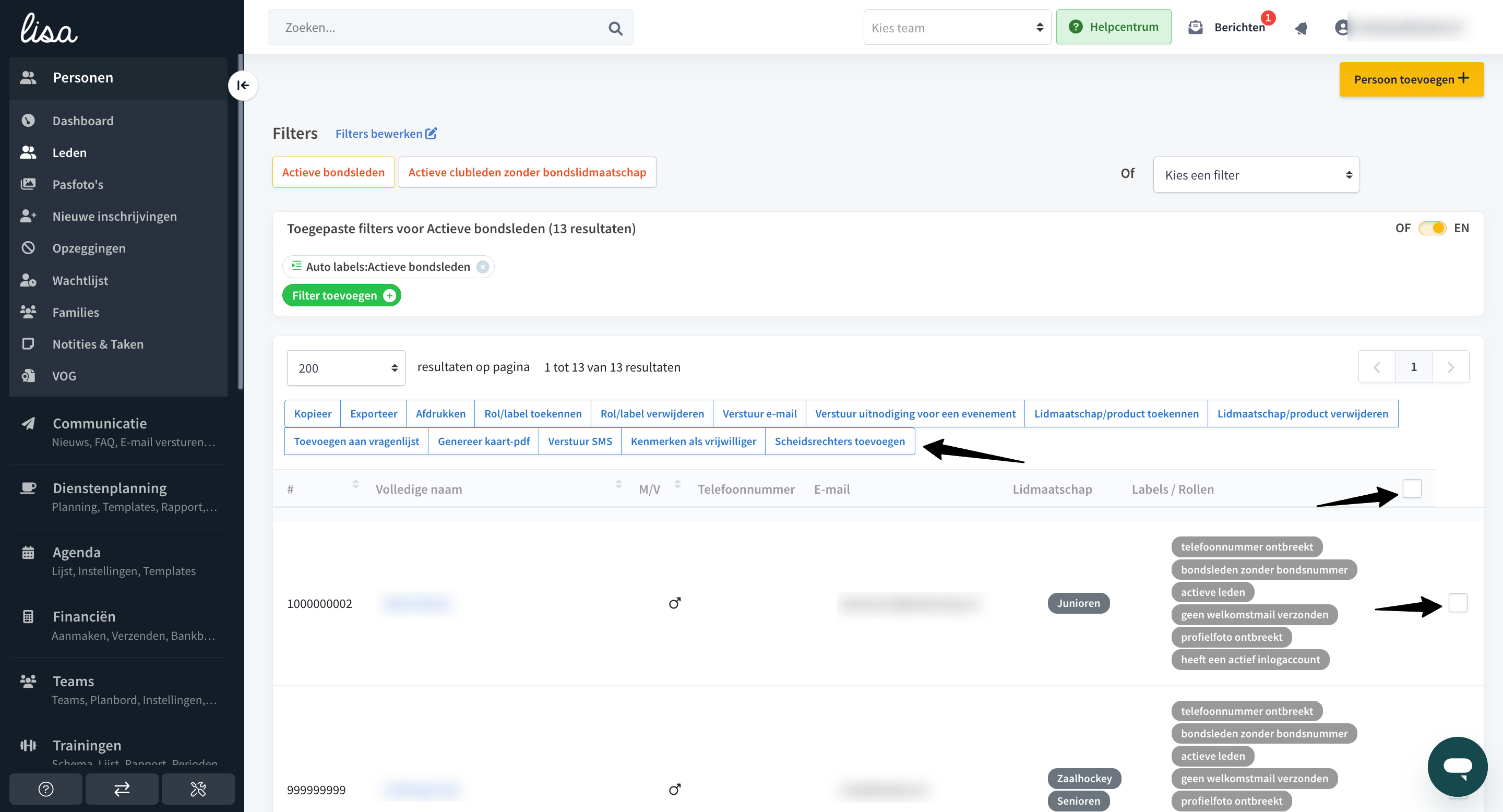
Task: Expand the Communicatie section
Action: [x=118, y=432]
